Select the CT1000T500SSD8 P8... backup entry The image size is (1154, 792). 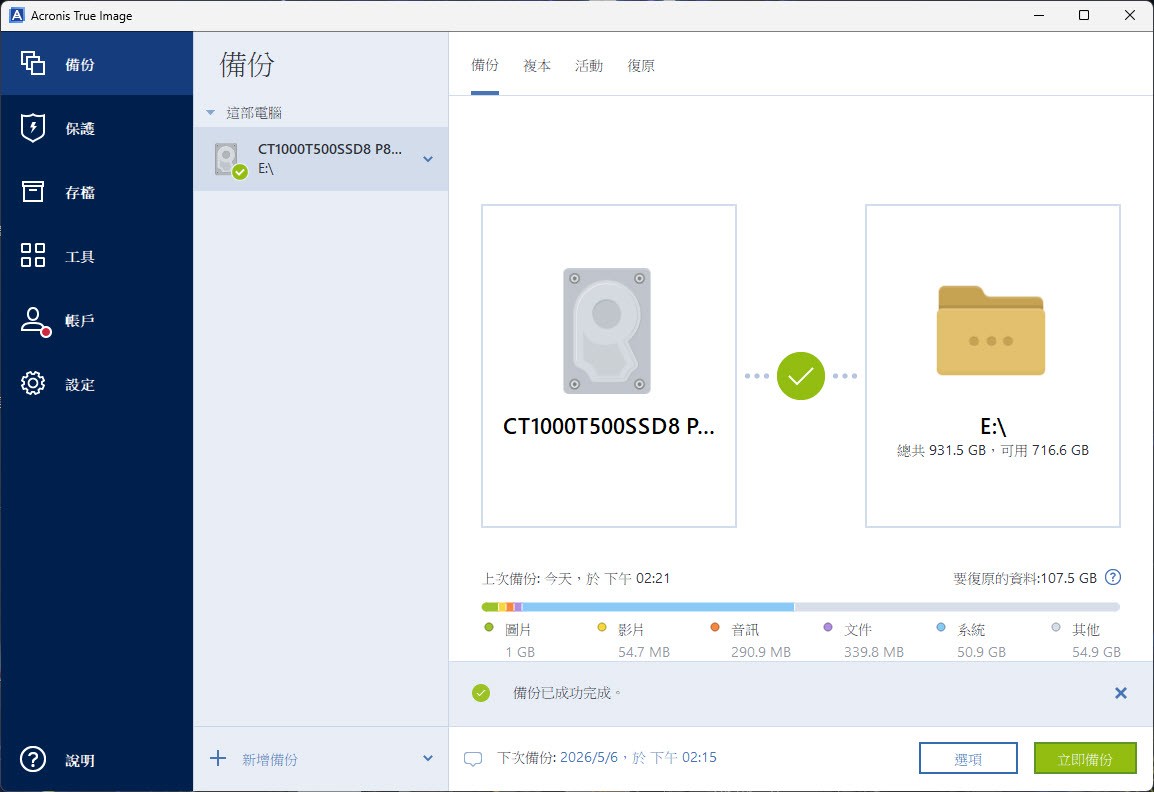pyautogui.click(x=321, y=159)
